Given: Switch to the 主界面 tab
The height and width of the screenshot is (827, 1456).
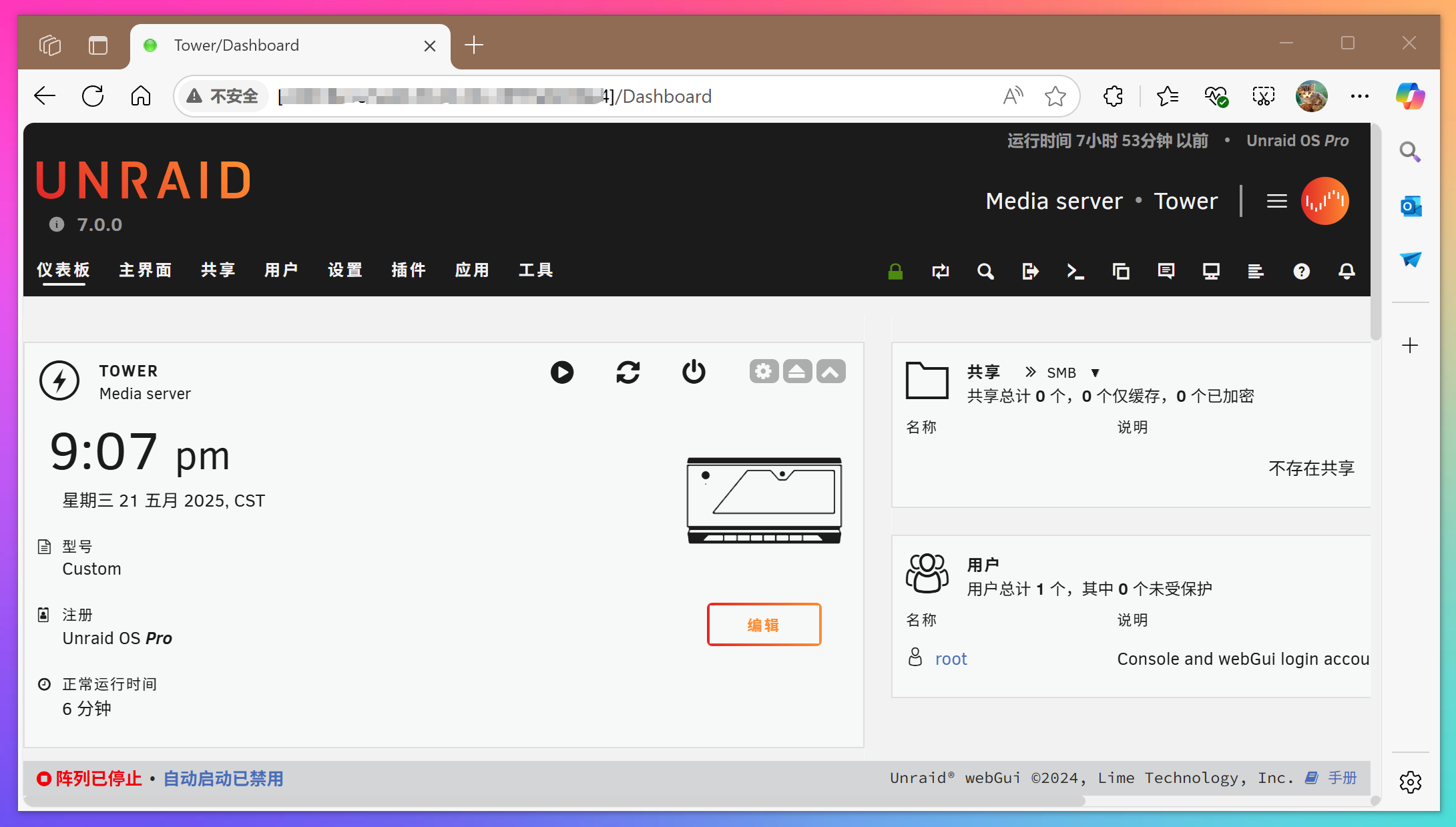Looking at the screenshot, I should tap(145, 270).
